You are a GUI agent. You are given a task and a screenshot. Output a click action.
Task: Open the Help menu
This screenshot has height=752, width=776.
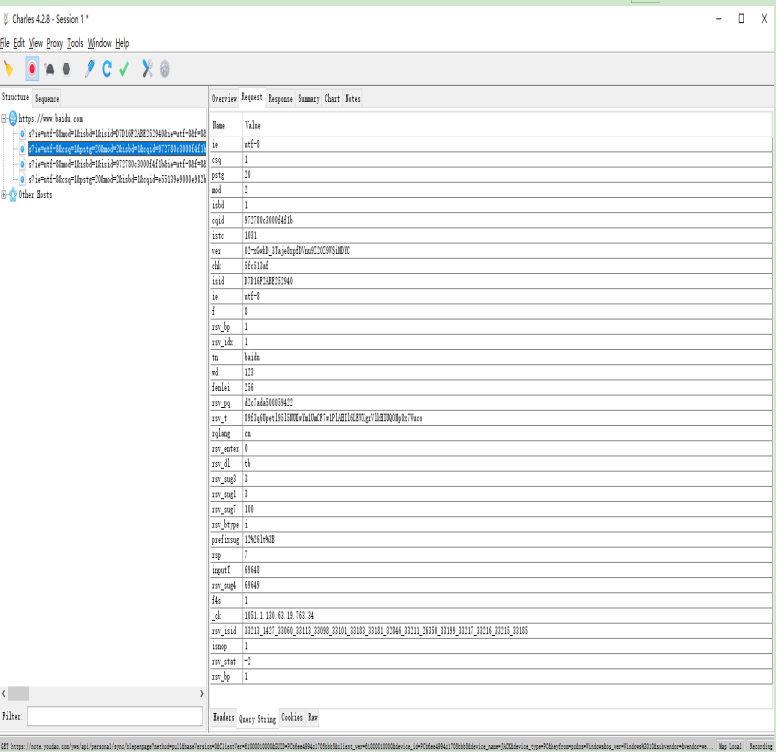pos(122,43)
